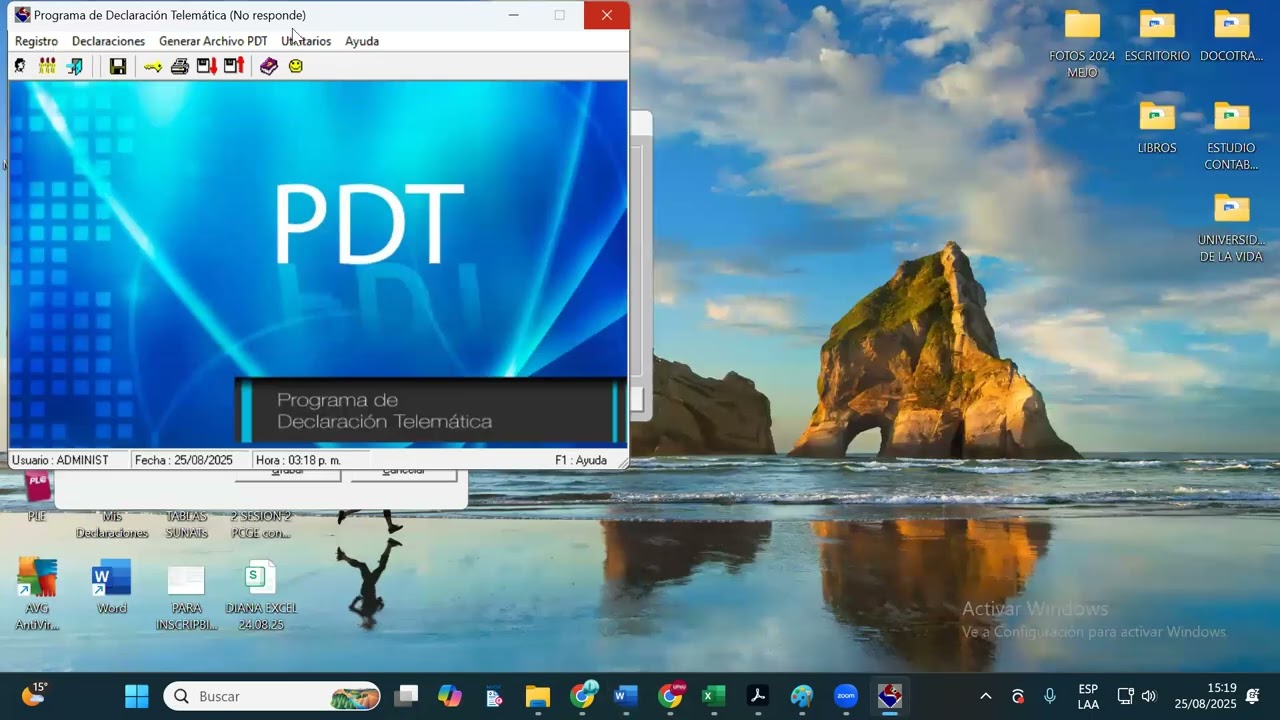Open Excel from the taskbar
1280x720 pixels.
[x=714, y=696]
